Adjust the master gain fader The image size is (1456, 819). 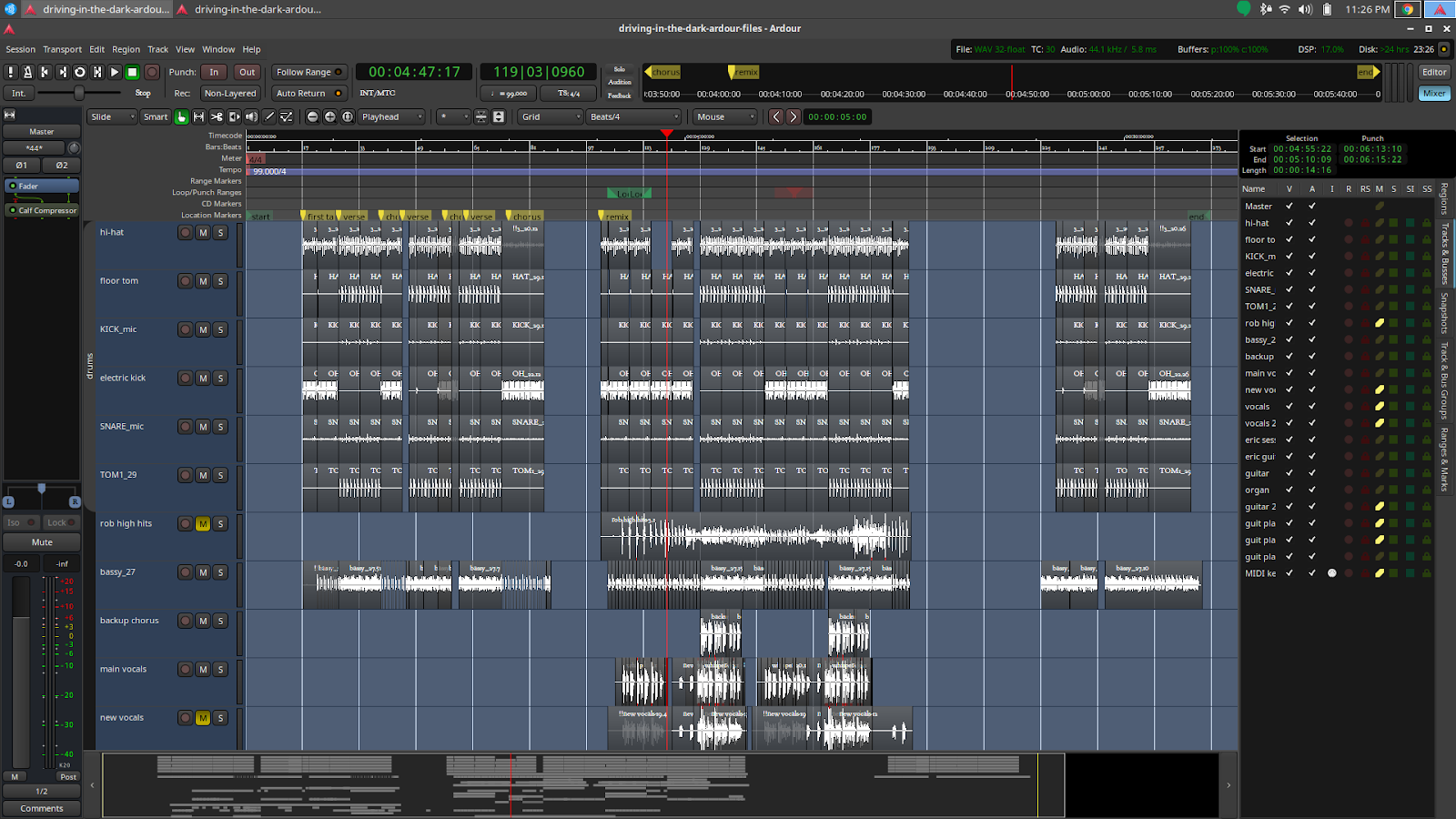click(x=21, y=673)
